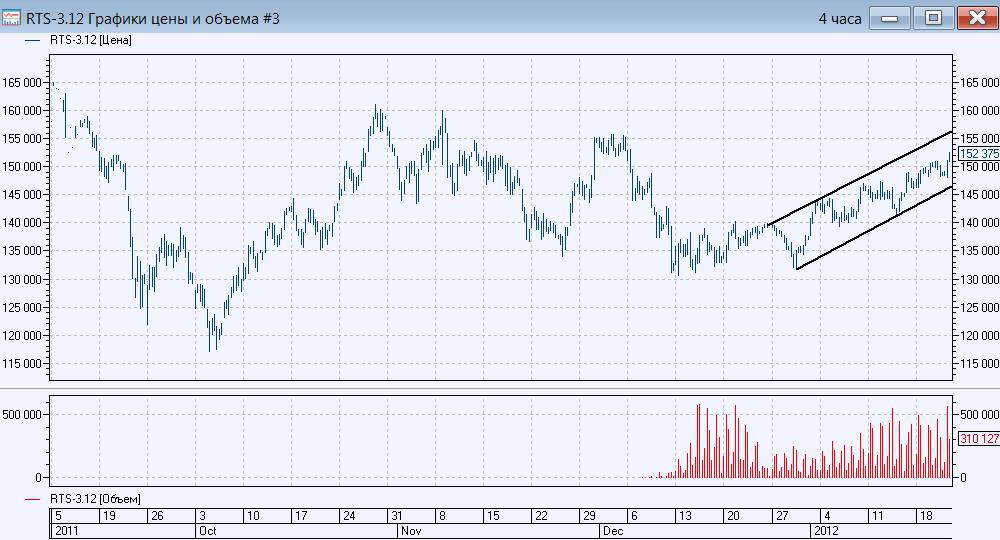The width and height of the screenshot is (1000, 540).
Task: Click the left axis 115 000 price label
Action: [22, 363]
